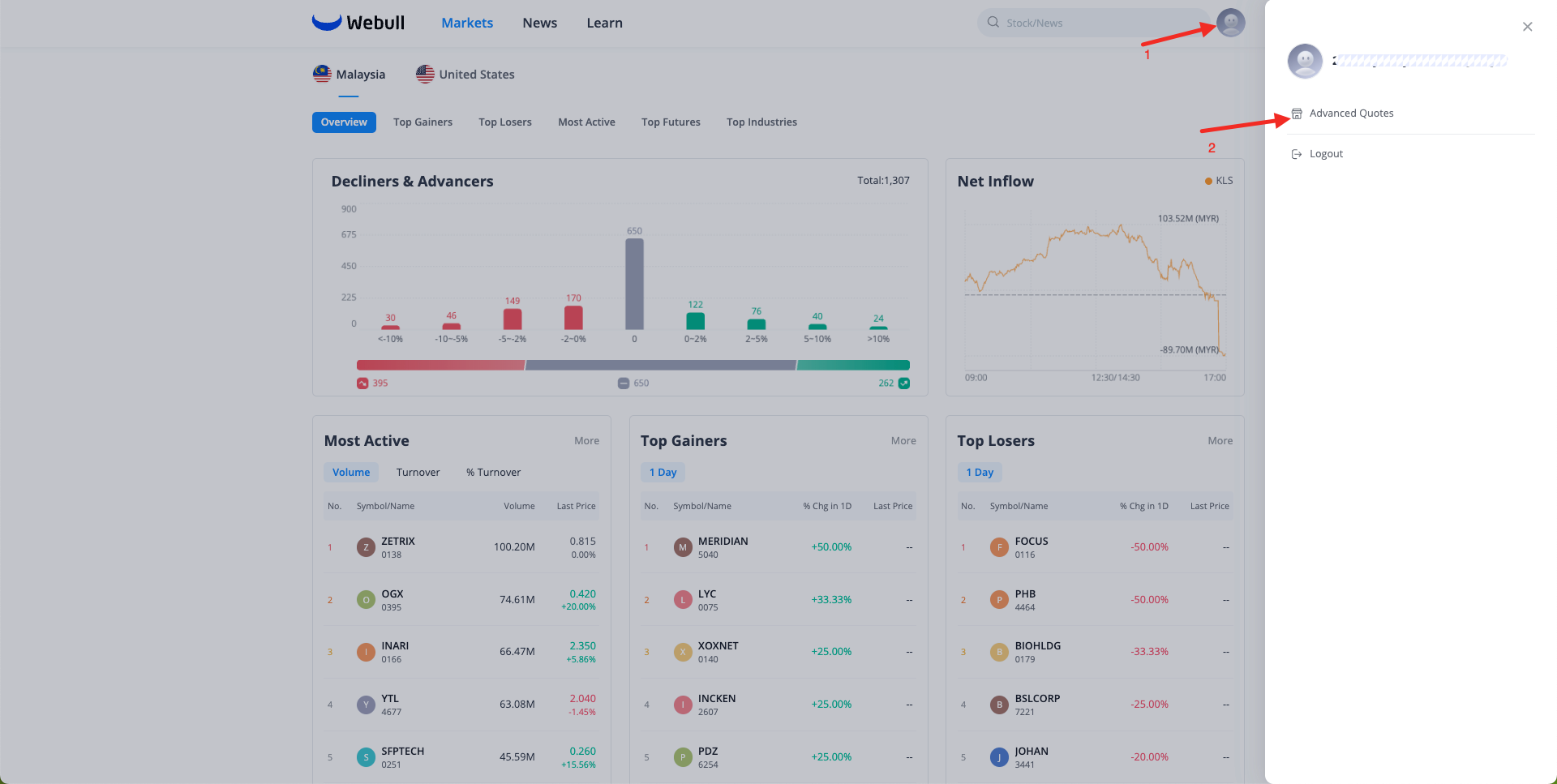Screen dimensions: 1557x784
Task: Click the YTL stock badge icon
Action: click(366, 705)
